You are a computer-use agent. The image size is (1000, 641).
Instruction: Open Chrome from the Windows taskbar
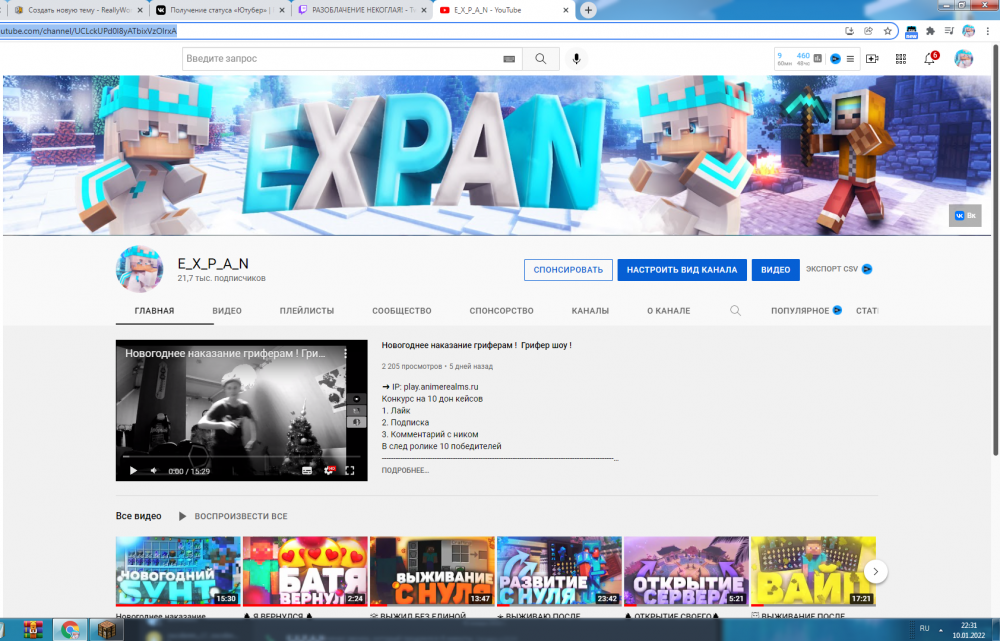[70, 630]
